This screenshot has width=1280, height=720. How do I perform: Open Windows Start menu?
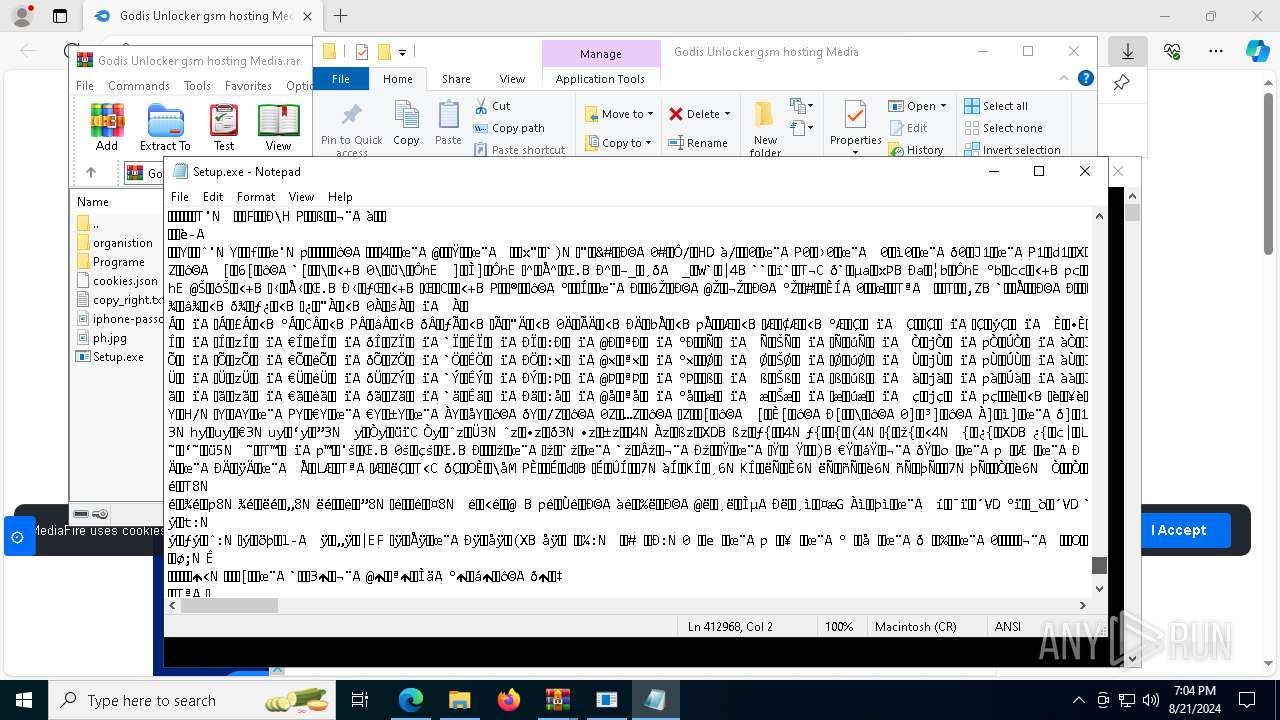click(x=23, y=700)
